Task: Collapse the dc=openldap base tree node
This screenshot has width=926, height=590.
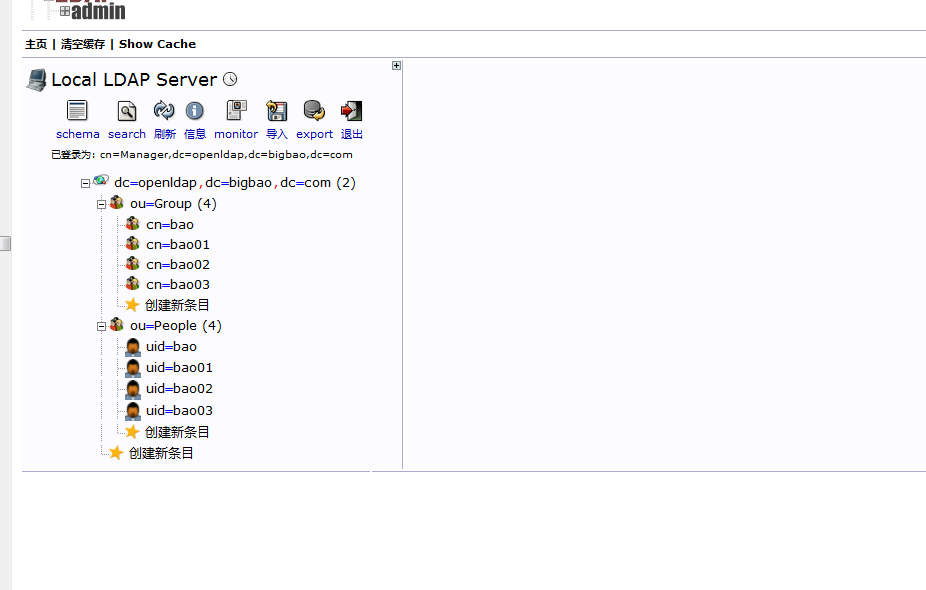Action: 86,184
